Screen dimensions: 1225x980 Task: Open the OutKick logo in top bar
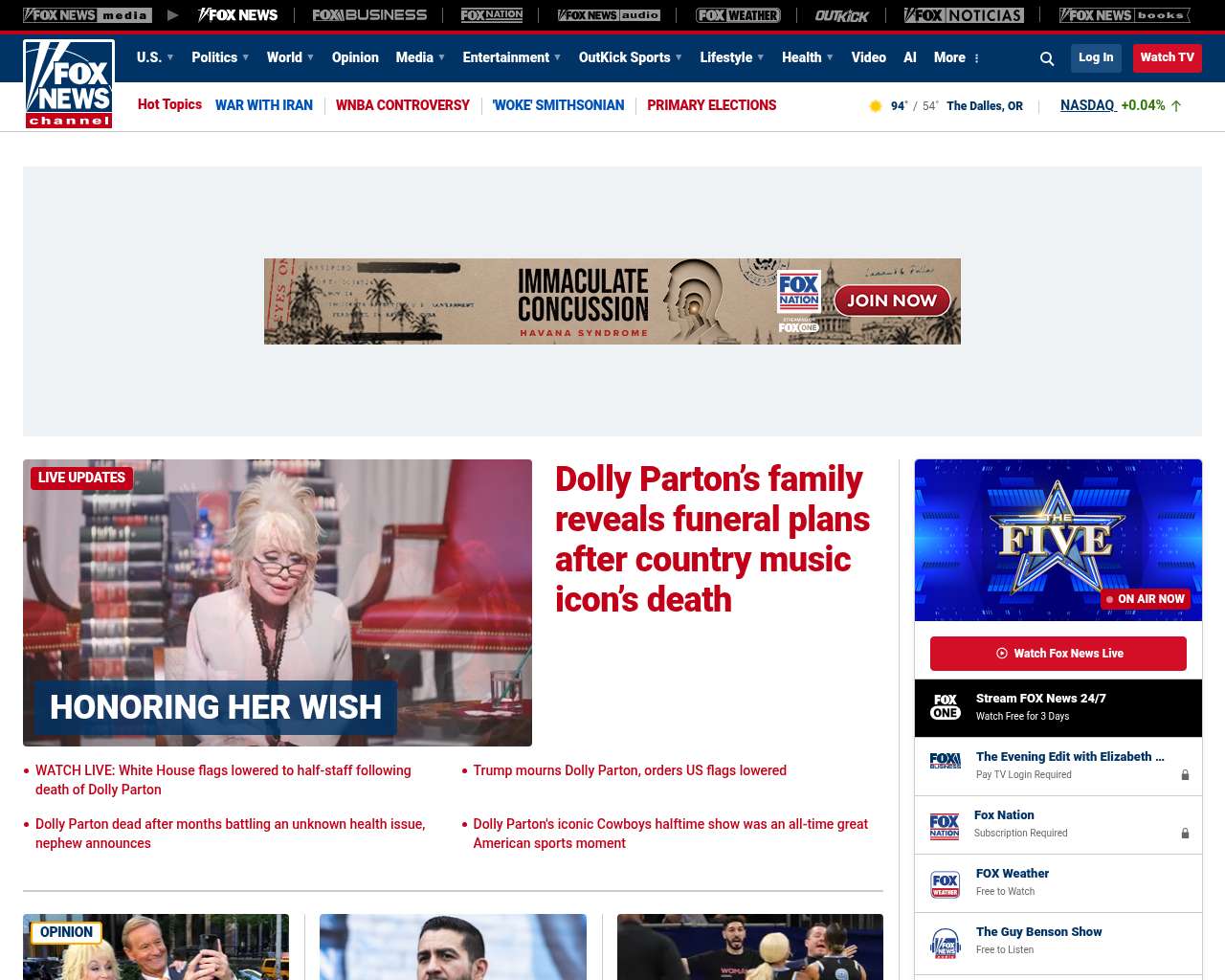pos(842,15)
